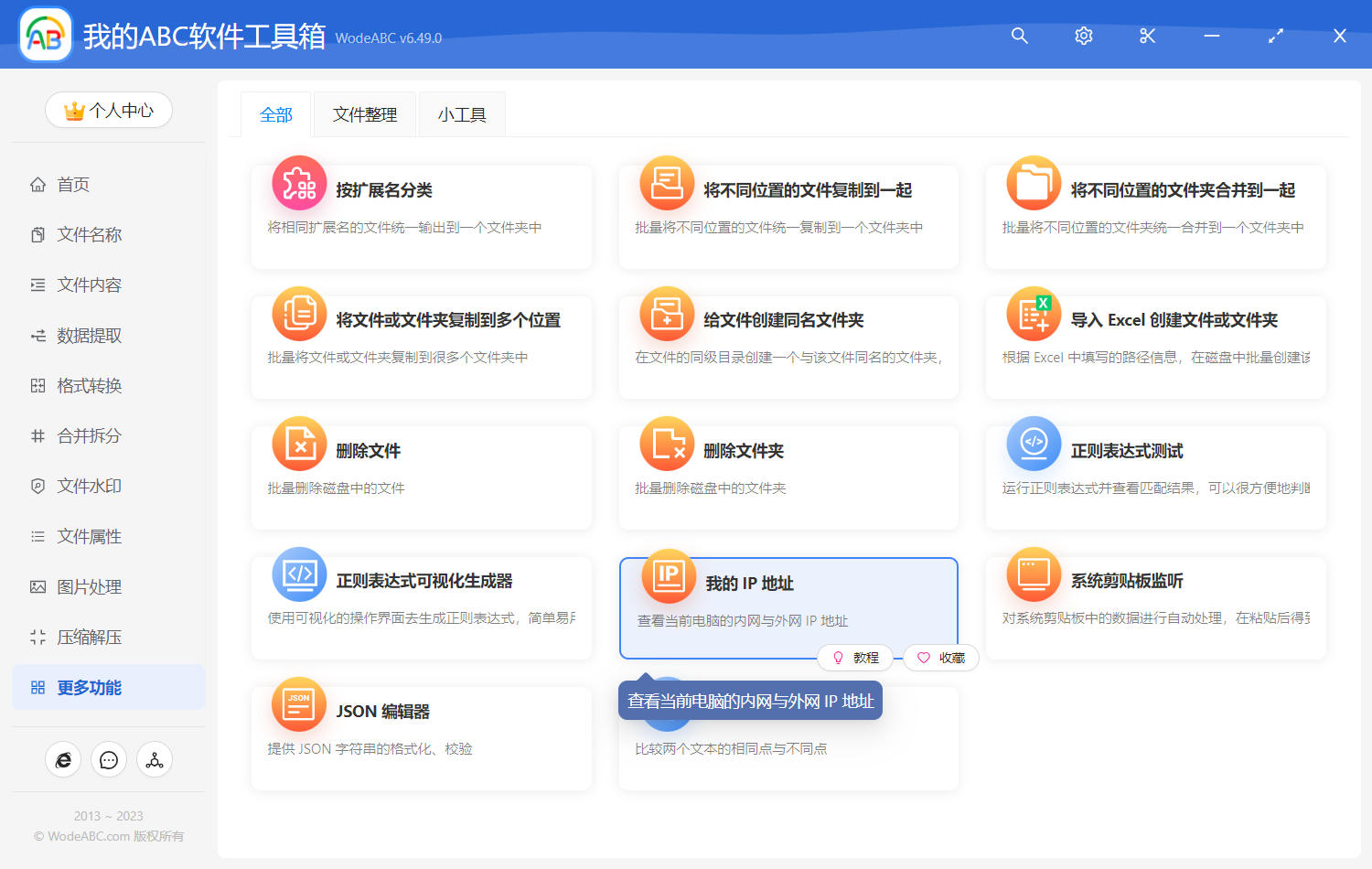The image size is (1372, 869).
Task: Click the 教程 button on the IP card
Action: click(x=856, y=658)
